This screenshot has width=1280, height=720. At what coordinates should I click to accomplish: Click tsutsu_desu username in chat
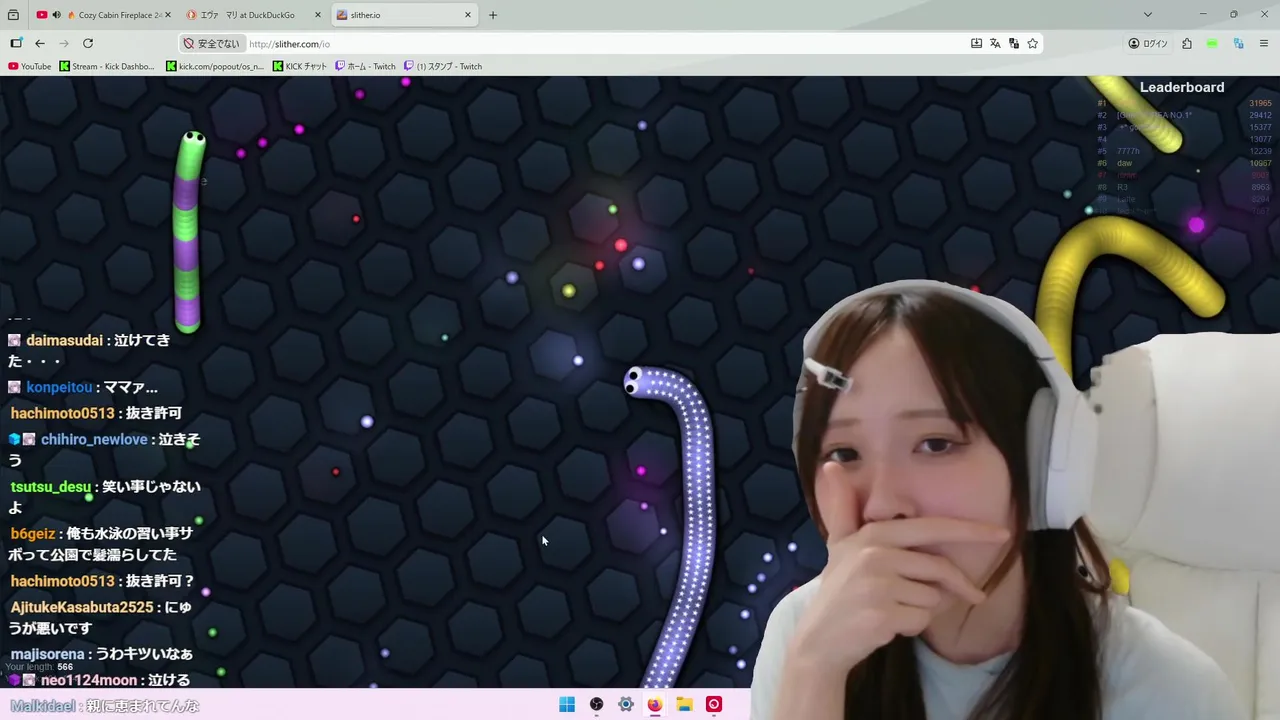coord(50,487)
